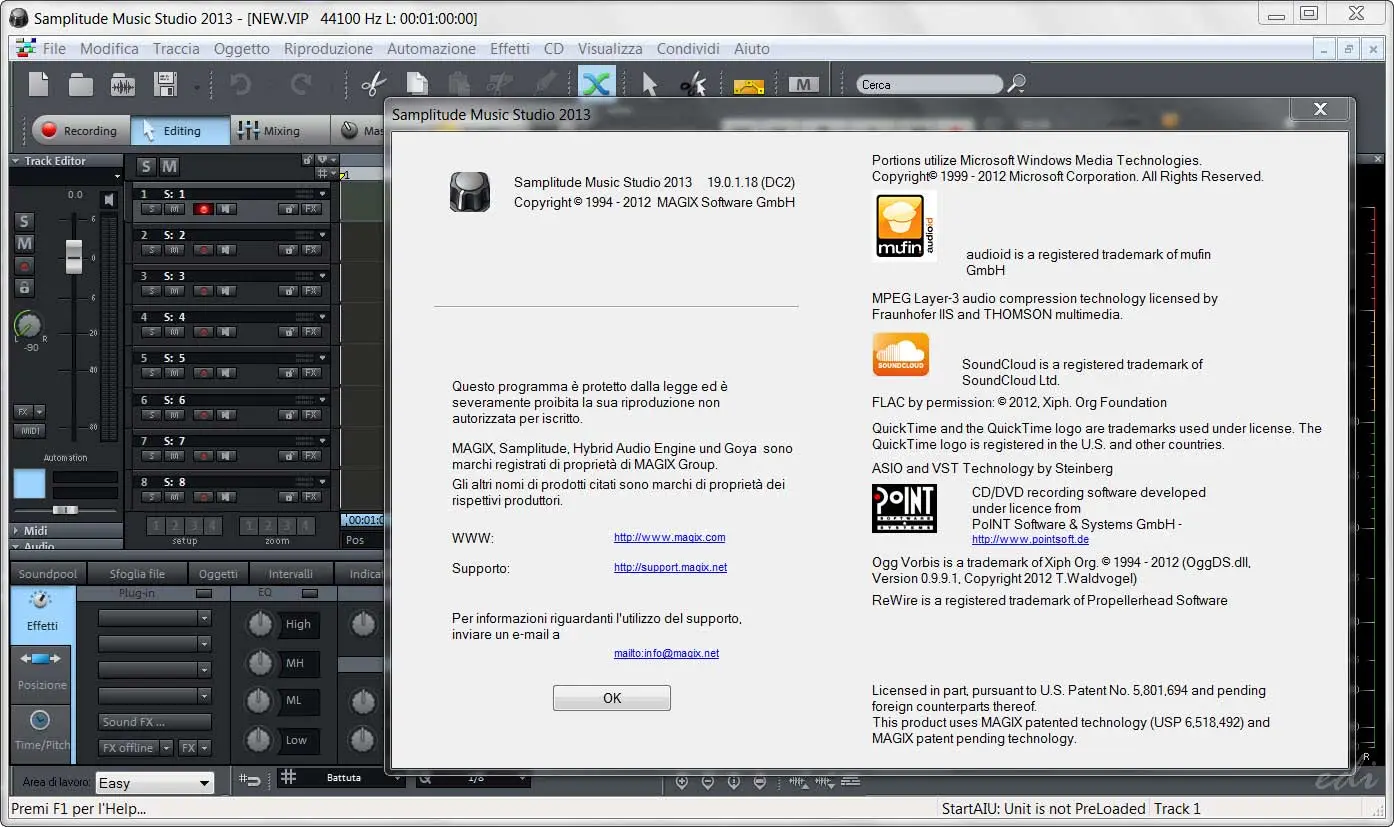1394x827 pixels.
Task: Open the Area di lavoro Easy dropdown
Action: point(154,783)
